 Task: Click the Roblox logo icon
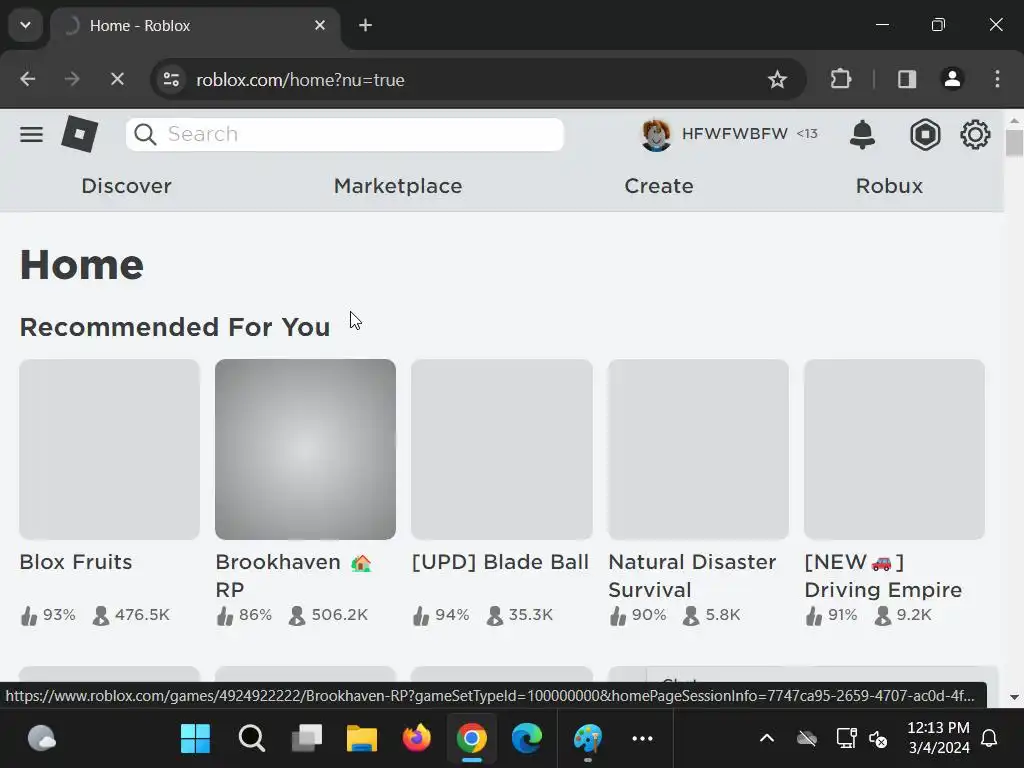(x=80, y=134)
